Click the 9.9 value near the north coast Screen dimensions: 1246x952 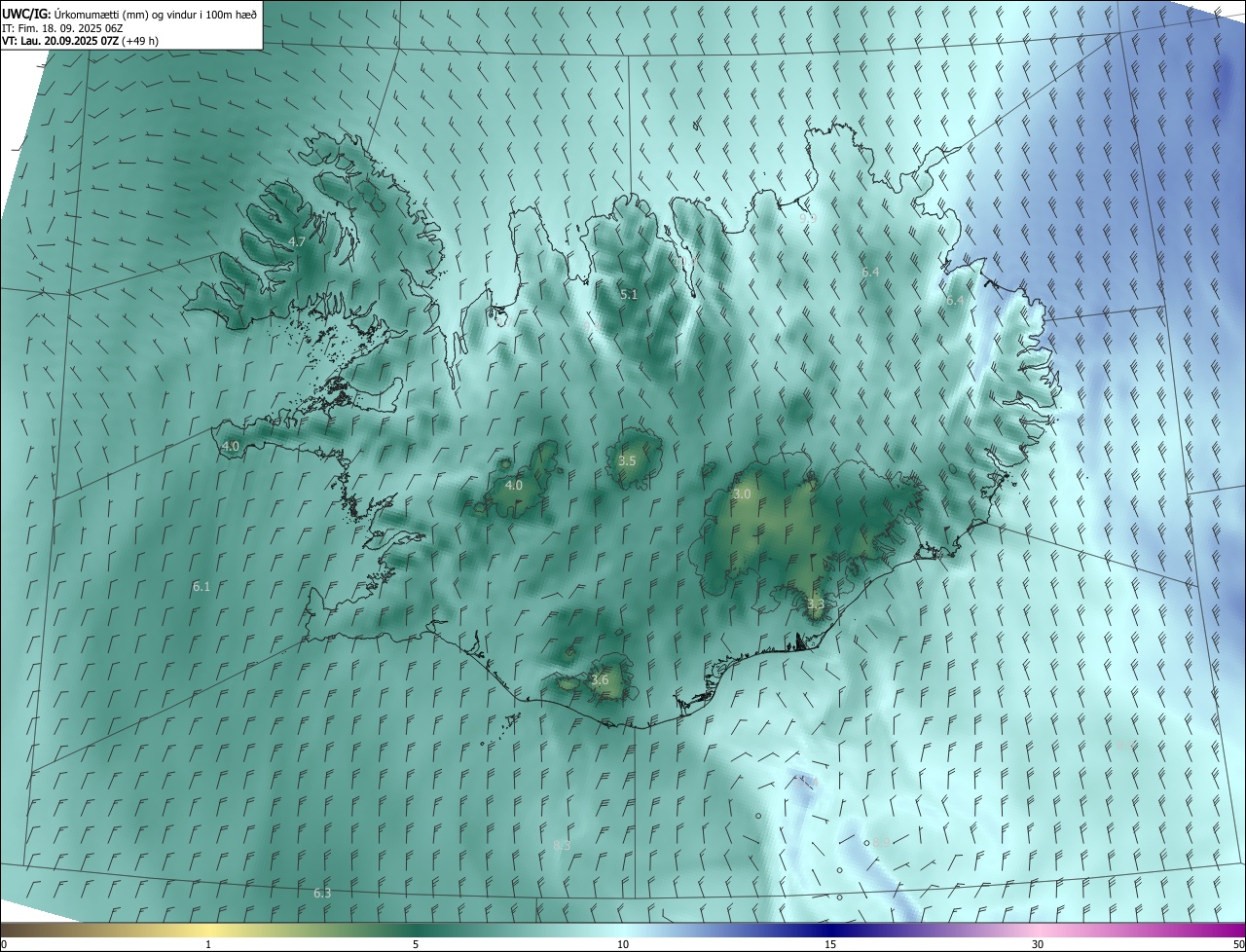808,219
